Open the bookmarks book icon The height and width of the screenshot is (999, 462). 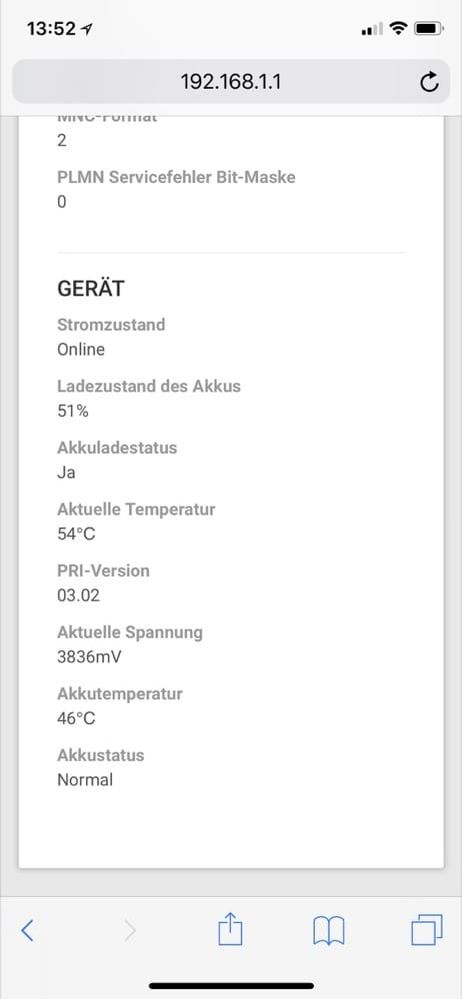click(x=329, y=931)
